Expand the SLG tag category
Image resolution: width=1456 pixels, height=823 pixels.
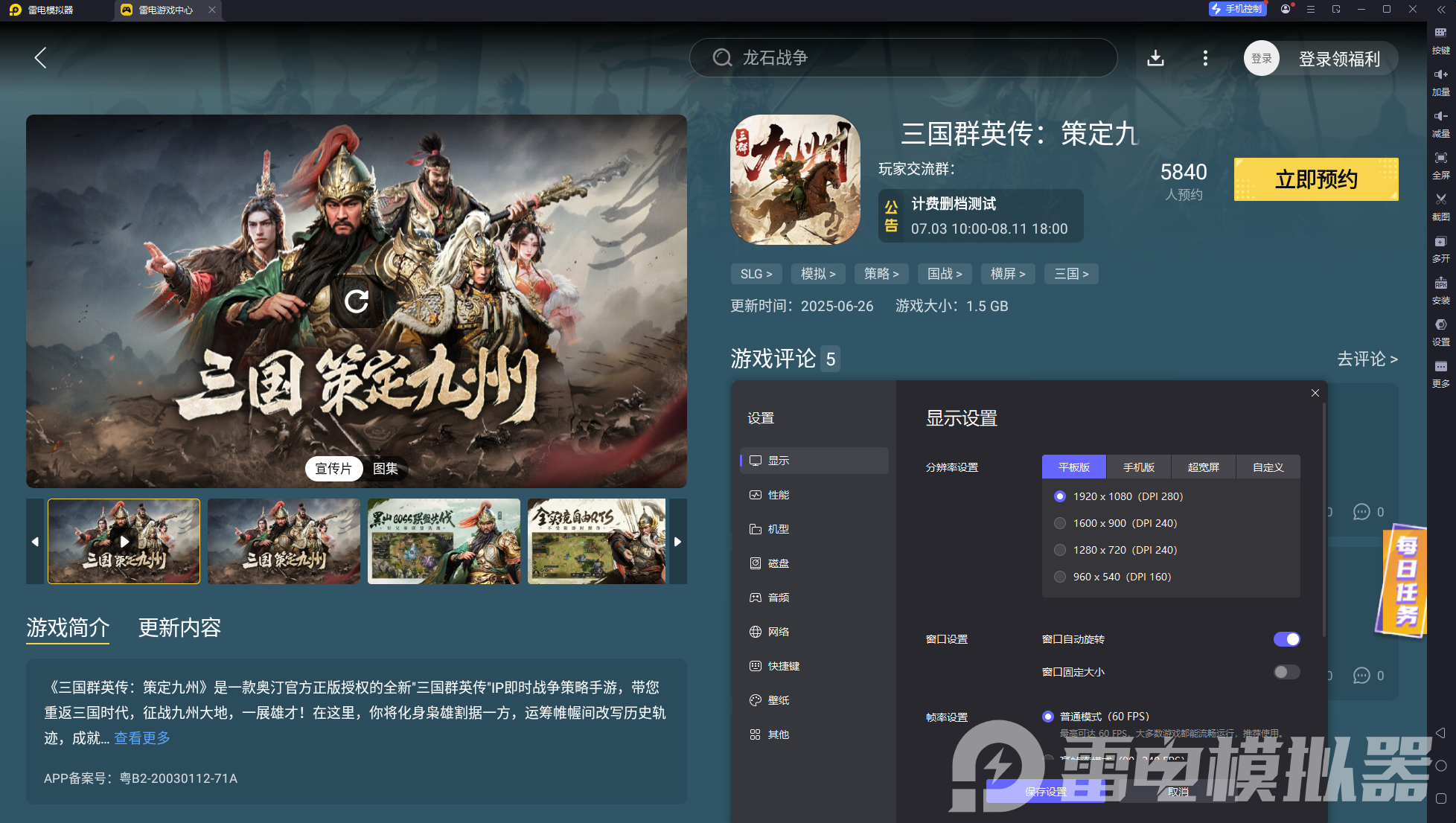point(756,274)
